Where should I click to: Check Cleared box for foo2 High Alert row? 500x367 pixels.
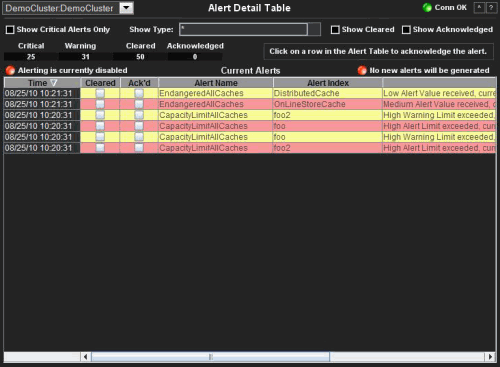[x=100, y=148]
